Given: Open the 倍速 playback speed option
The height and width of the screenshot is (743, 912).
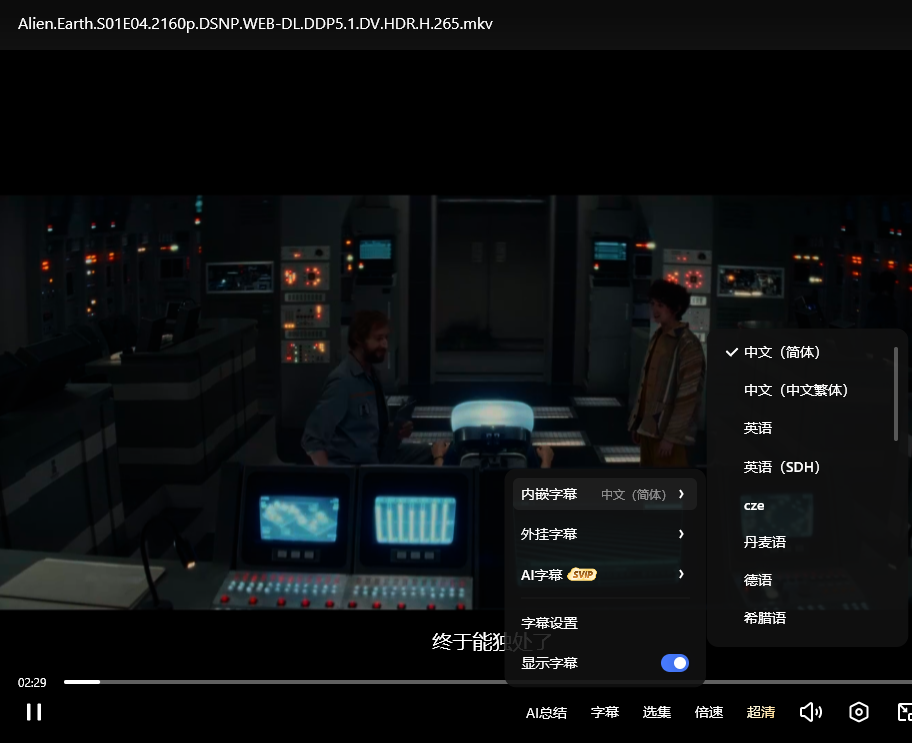Looking at the screenshot, I should tap(708, 712).
